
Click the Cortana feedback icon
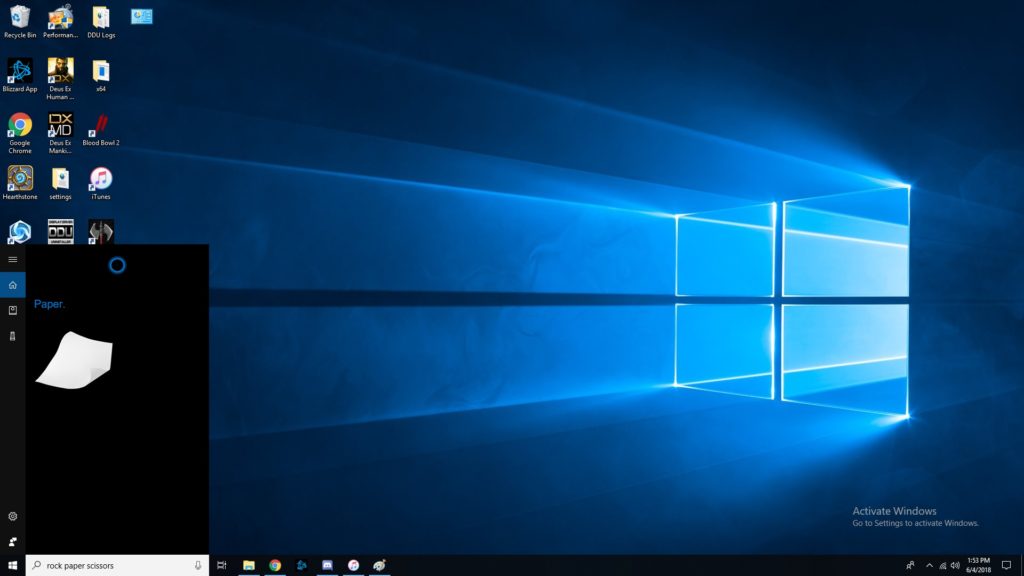(12, 541)
